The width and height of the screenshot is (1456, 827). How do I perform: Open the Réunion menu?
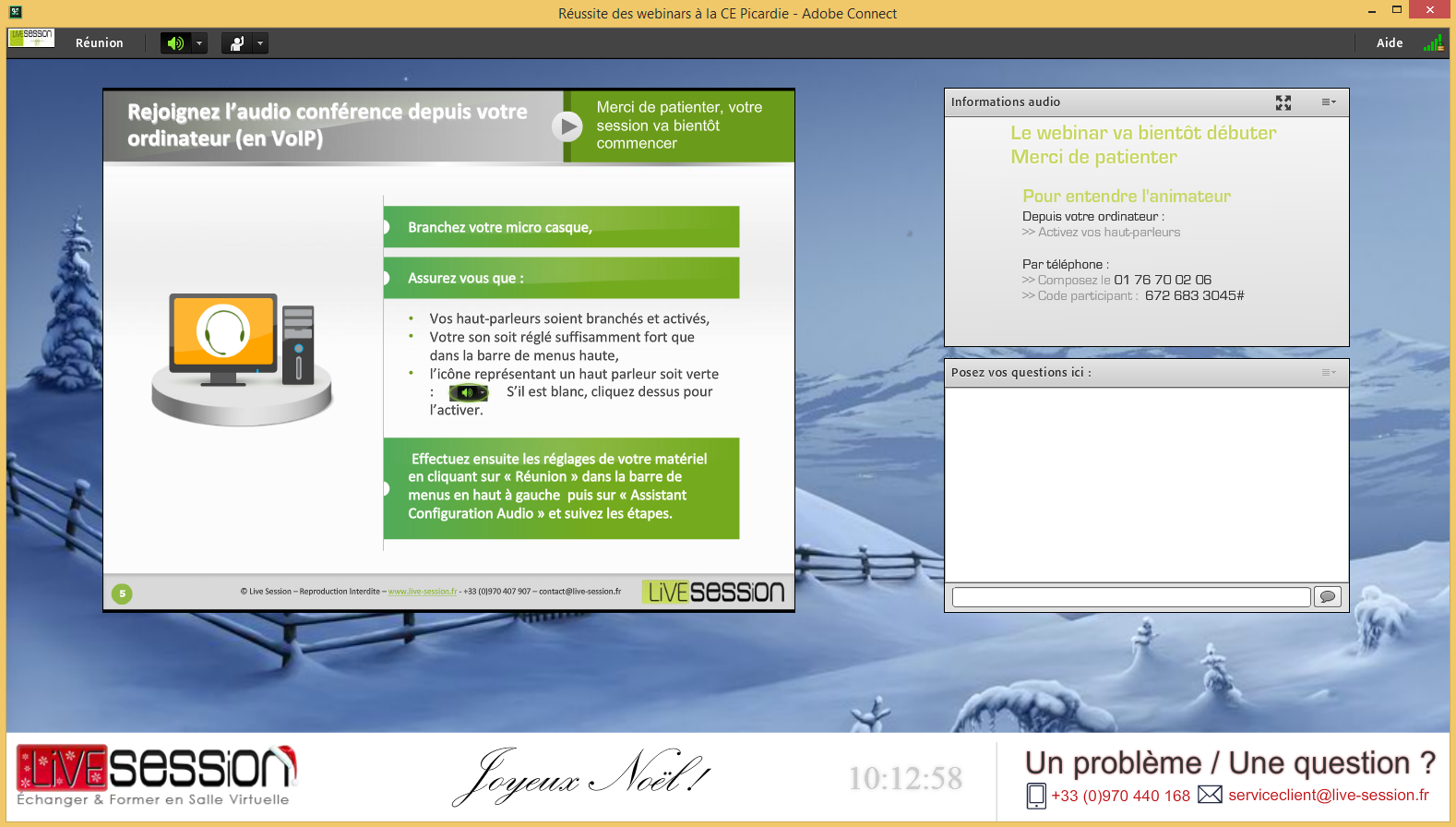99,43
